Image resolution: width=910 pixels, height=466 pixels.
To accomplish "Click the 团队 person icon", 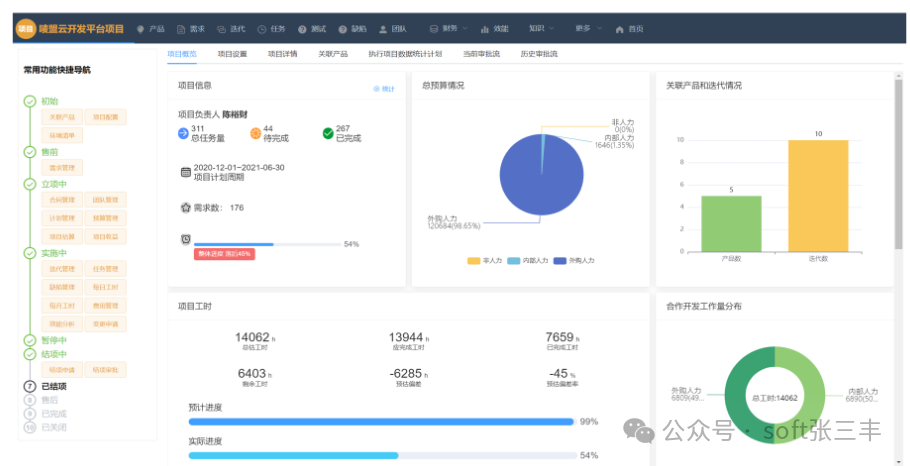I will pos(383,29).
